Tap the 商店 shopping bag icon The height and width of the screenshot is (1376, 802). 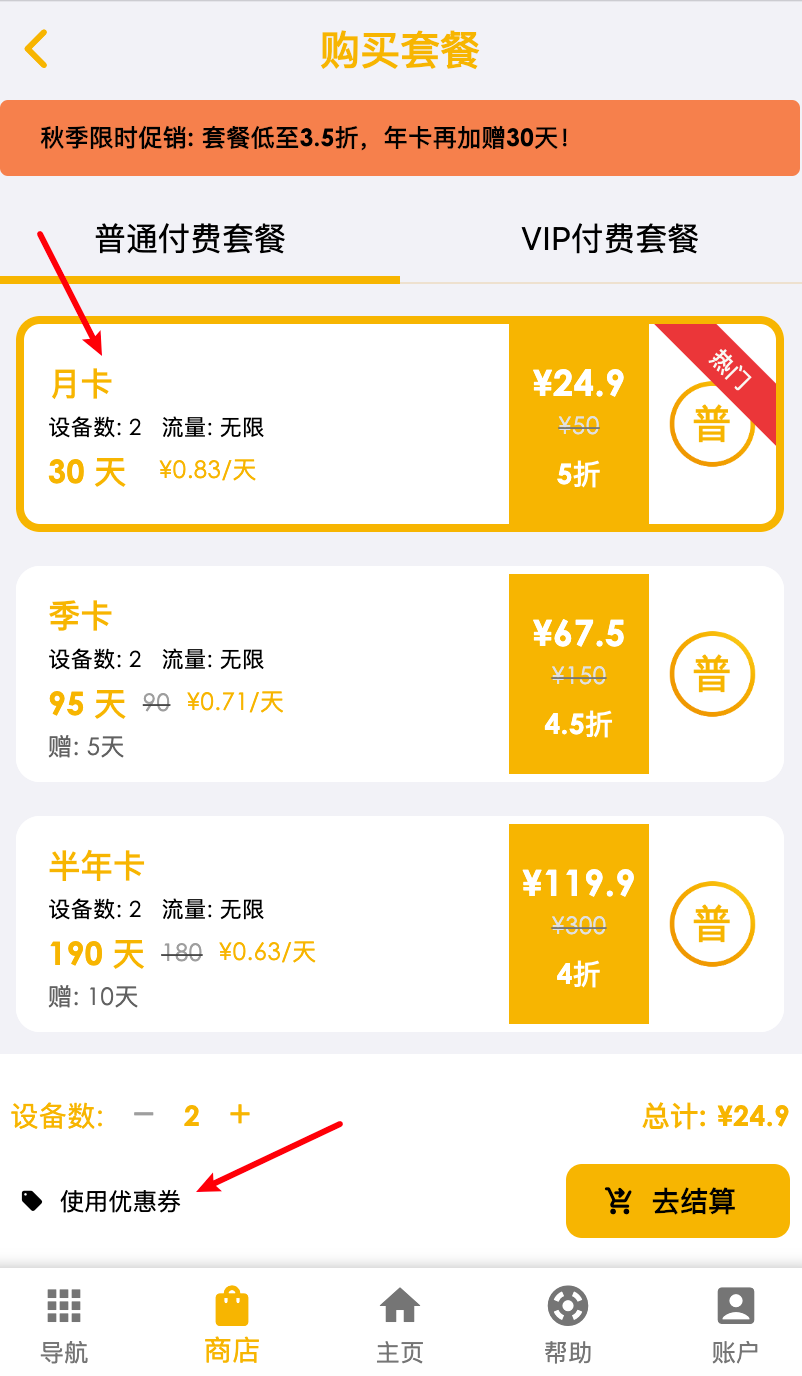click(232, 1307)
